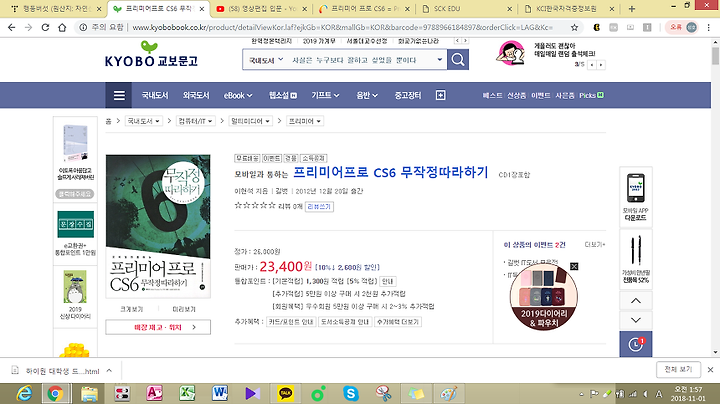Click the Totoro 2019 diary thumbnail

[75, 287]
